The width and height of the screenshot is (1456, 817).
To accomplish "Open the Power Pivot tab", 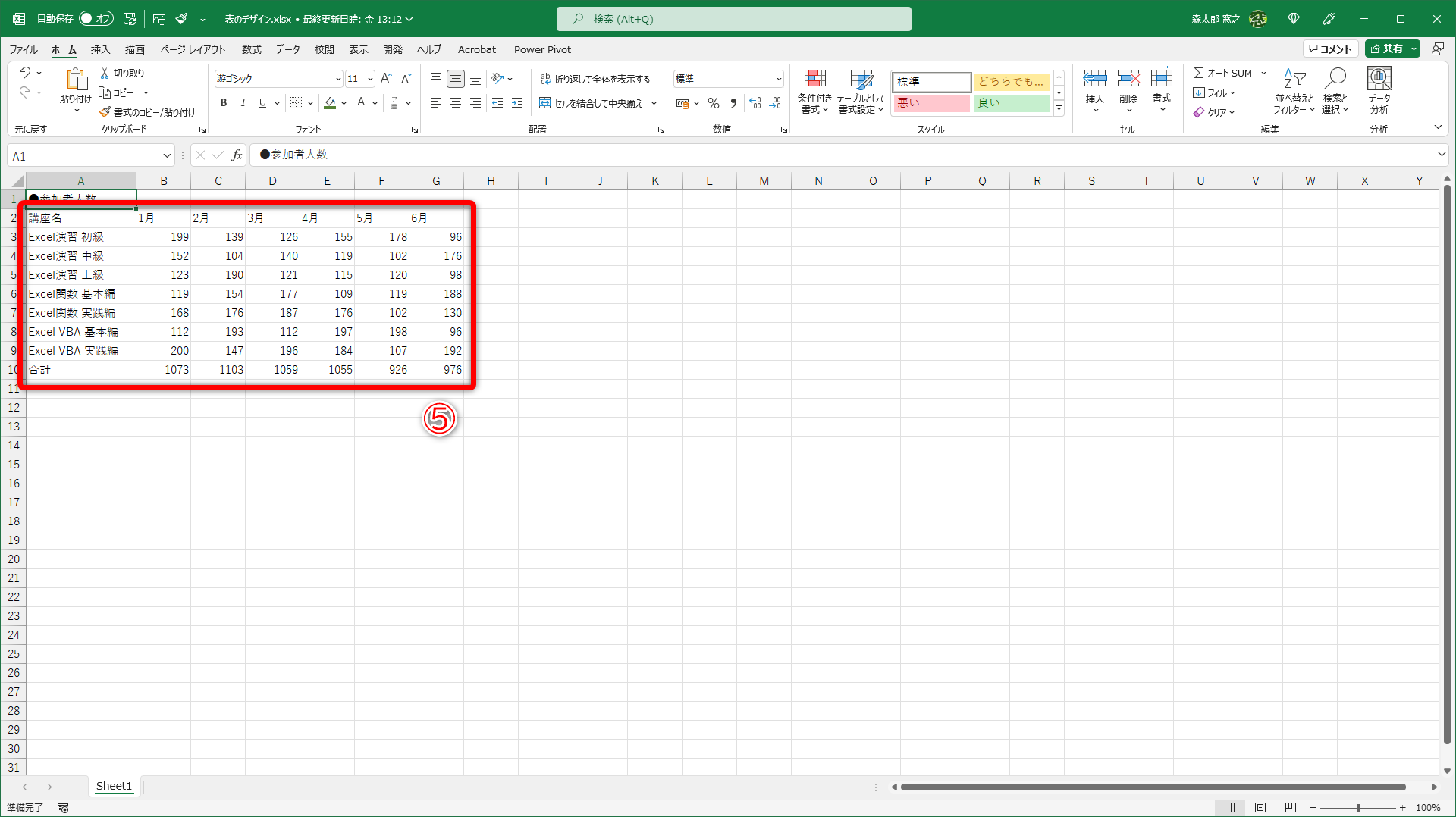I will pyautogui.click(x=542, y=49).
